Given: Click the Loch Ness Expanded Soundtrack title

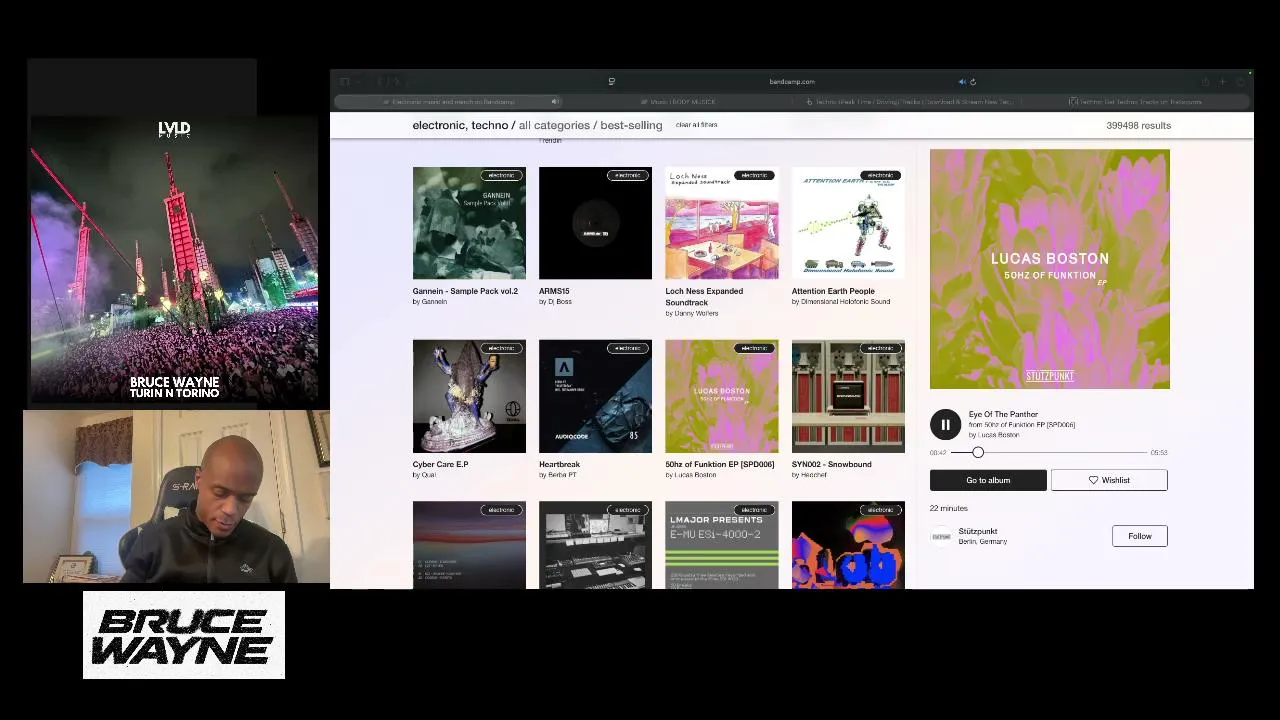Looking at the screenshot, I should click(704, 297).
